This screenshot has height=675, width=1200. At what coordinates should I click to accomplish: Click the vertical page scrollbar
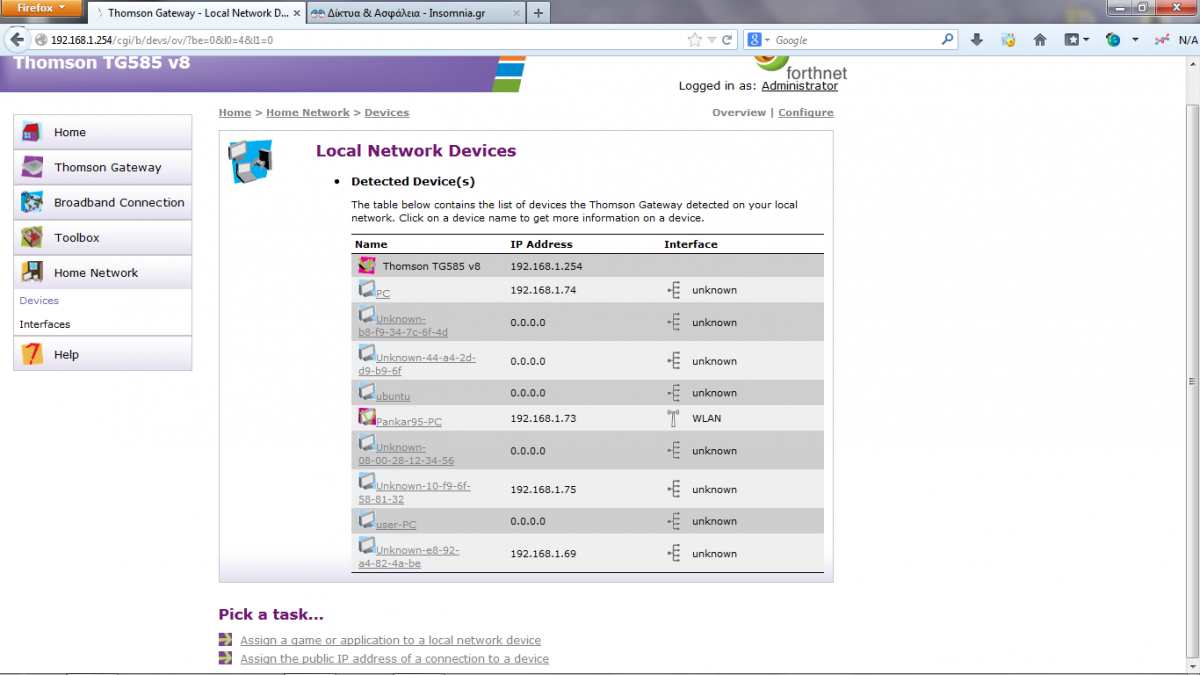tap(1192, 380)
